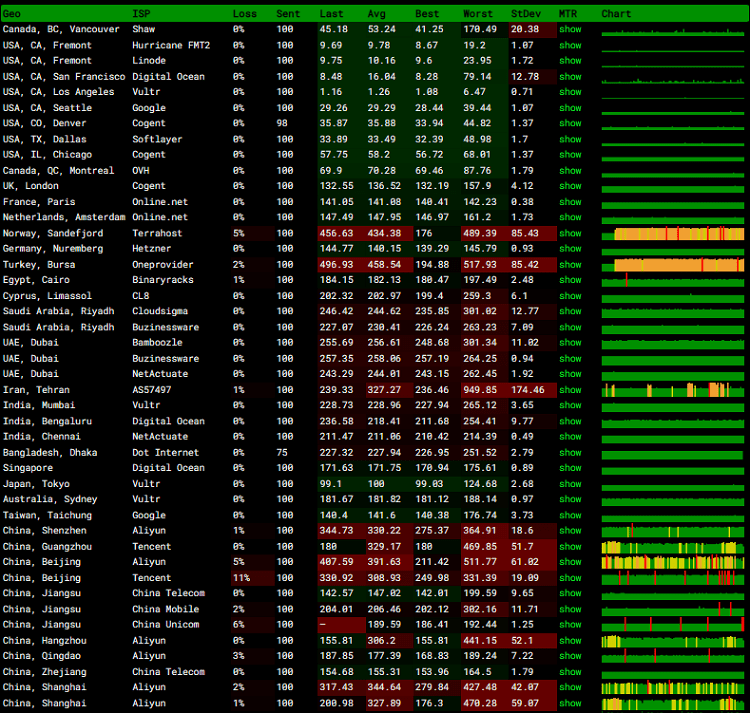Click 'show' for the Riyadh Cloudsigma row
Screen dimensions: 750x713
(570, 311)
